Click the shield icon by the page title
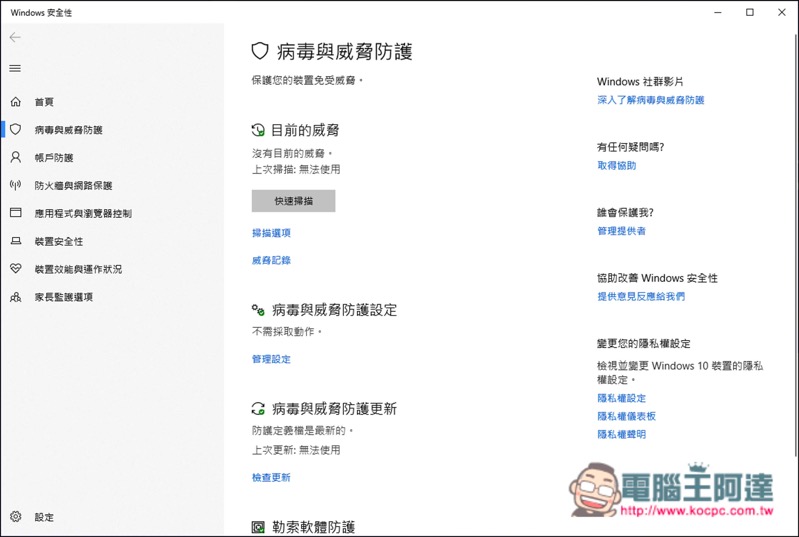The height and width of the screenshot is (537, 799). point(260,51)
